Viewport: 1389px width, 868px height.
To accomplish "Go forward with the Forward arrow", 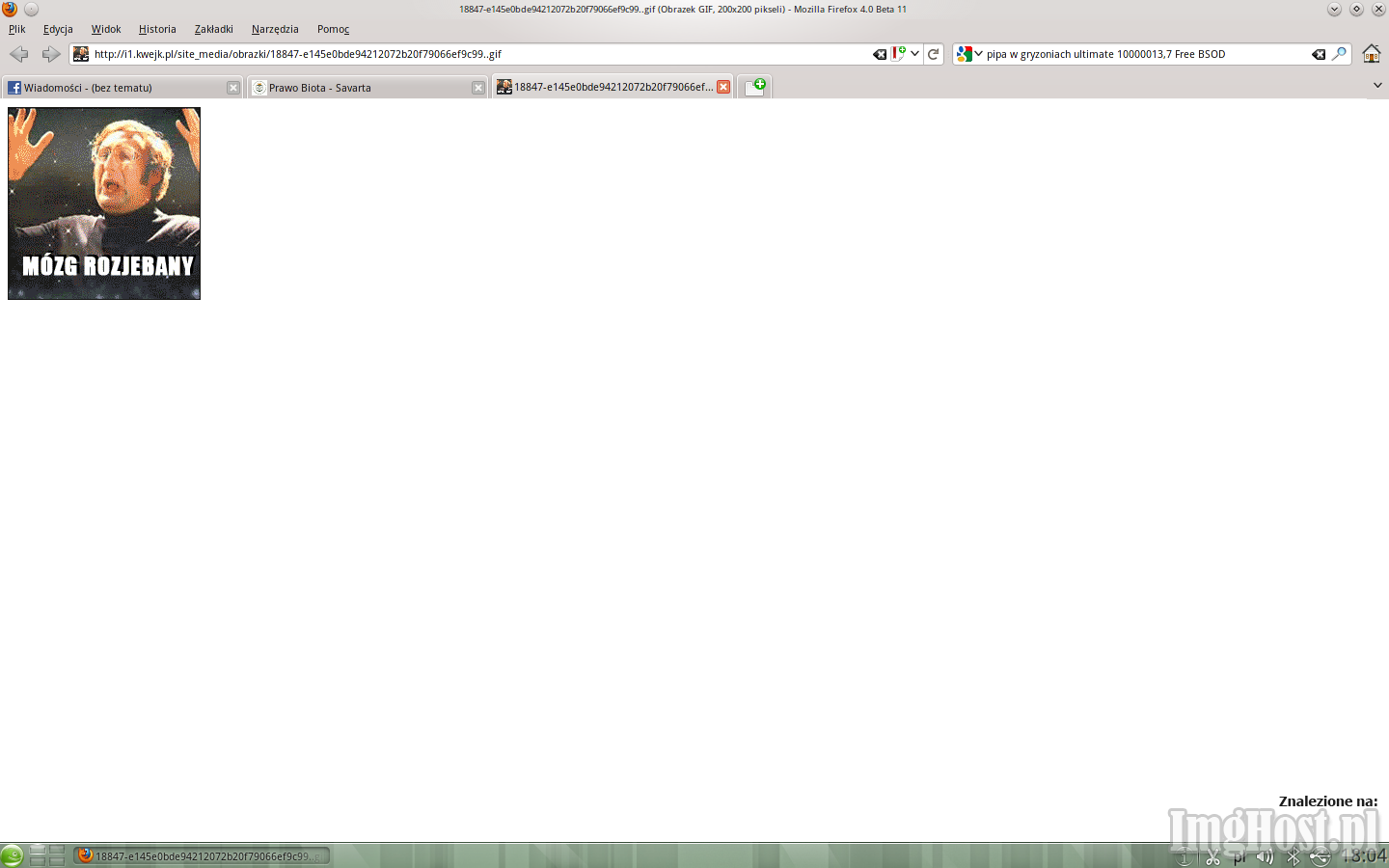I will tap(50, 54).
